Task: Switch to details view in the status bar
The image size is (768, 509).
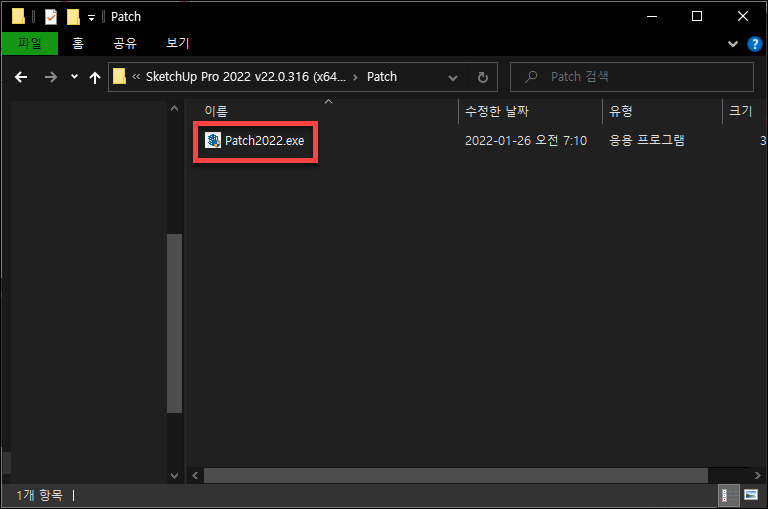Action: [728, 495]
